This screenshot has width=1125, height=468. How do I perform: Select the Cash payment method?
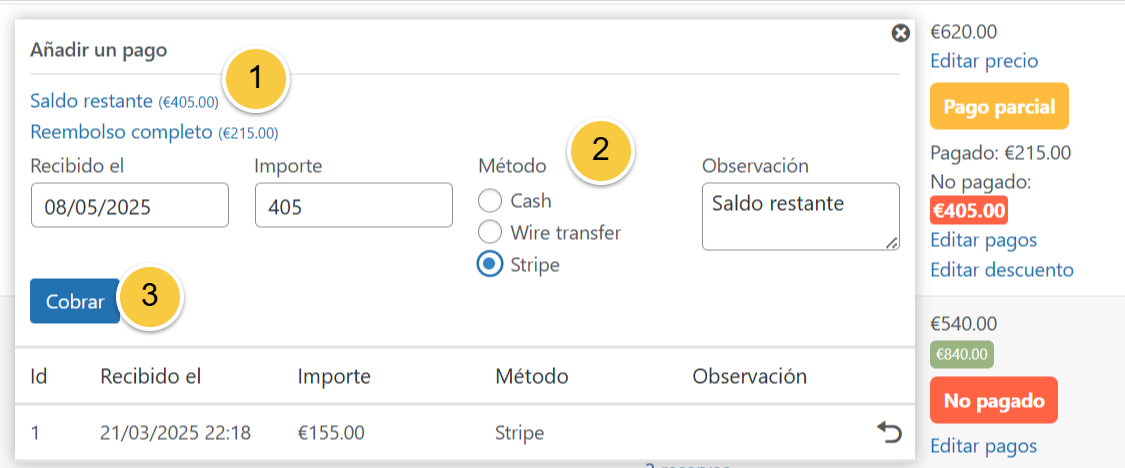tap(490, 201)
